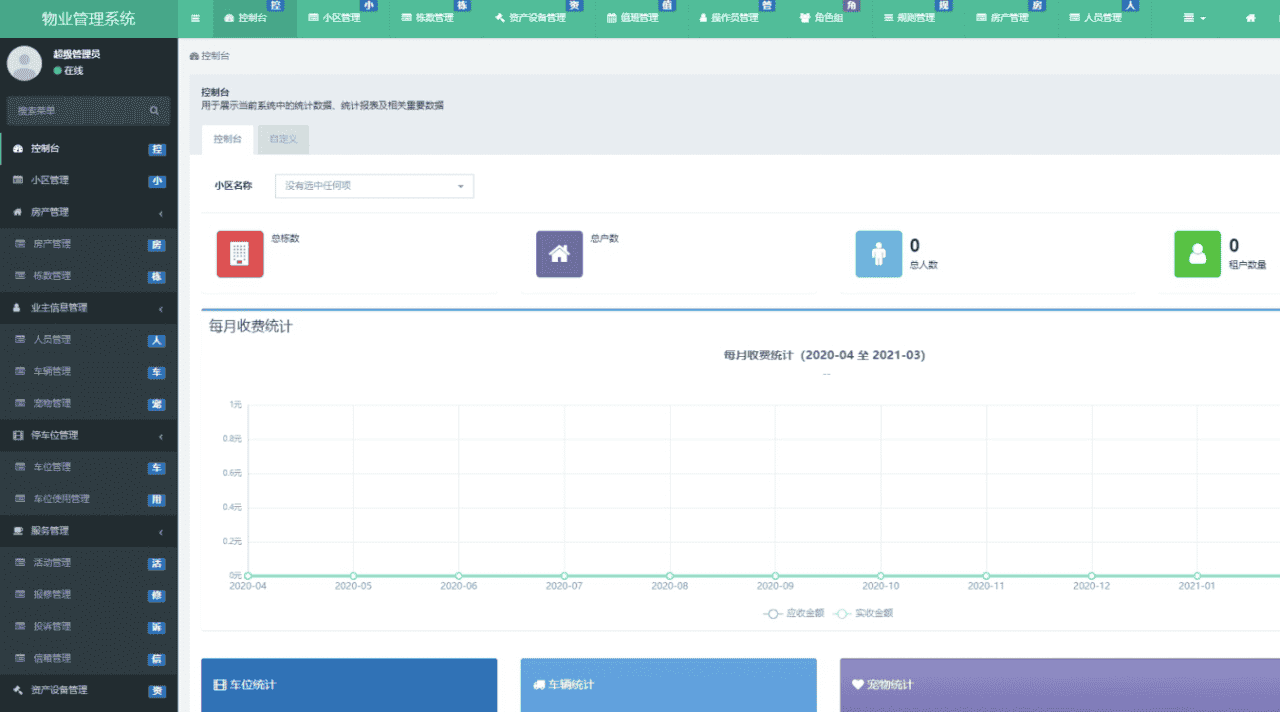The width and height of the screenshot is (1280, 712).
Task: Click the blue 总人数 person icon
Action: click(879, 254)
